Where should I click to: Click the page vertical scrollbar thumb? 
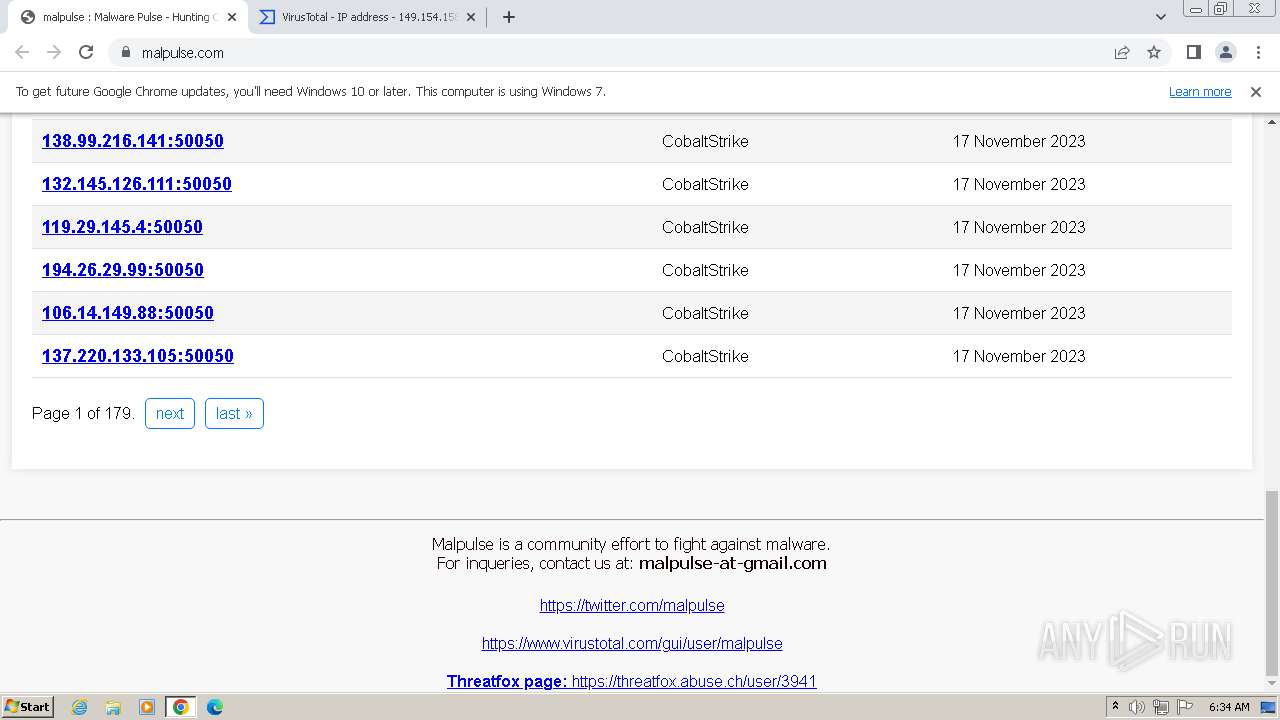pyautogui.click(x=1271, y=583)
